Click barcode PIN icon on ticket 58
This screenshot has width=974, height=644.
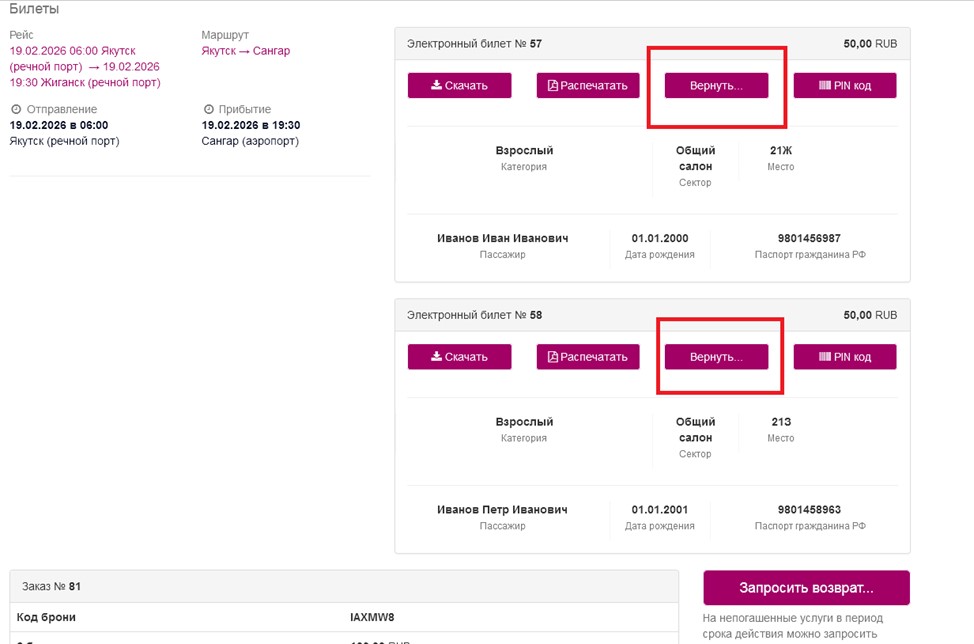[825, 356]
